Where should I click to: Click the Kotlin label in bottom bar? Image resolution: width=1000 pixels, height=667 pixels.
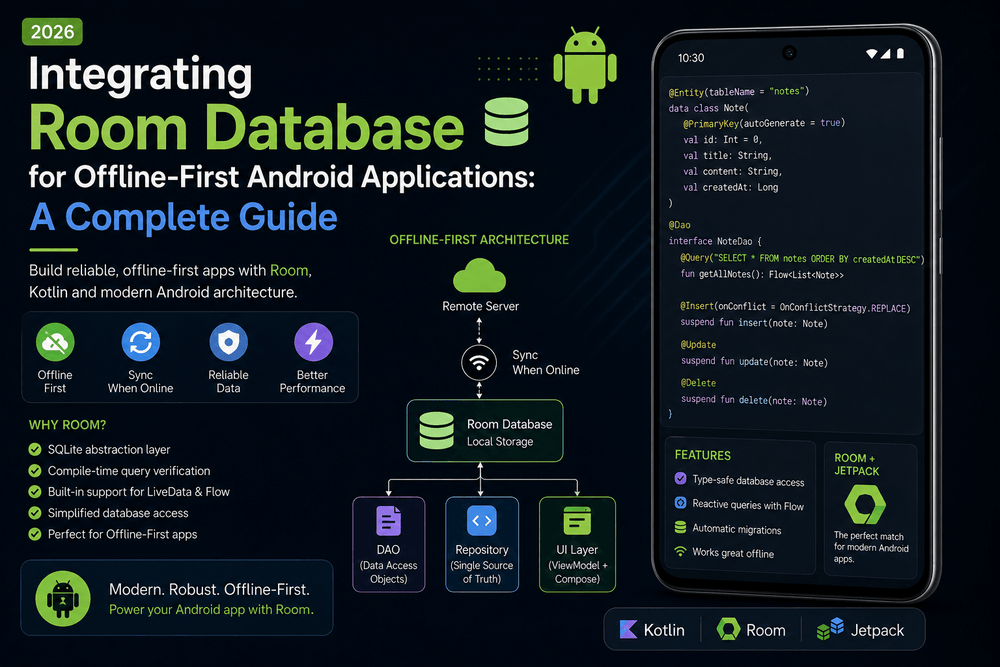664,630
